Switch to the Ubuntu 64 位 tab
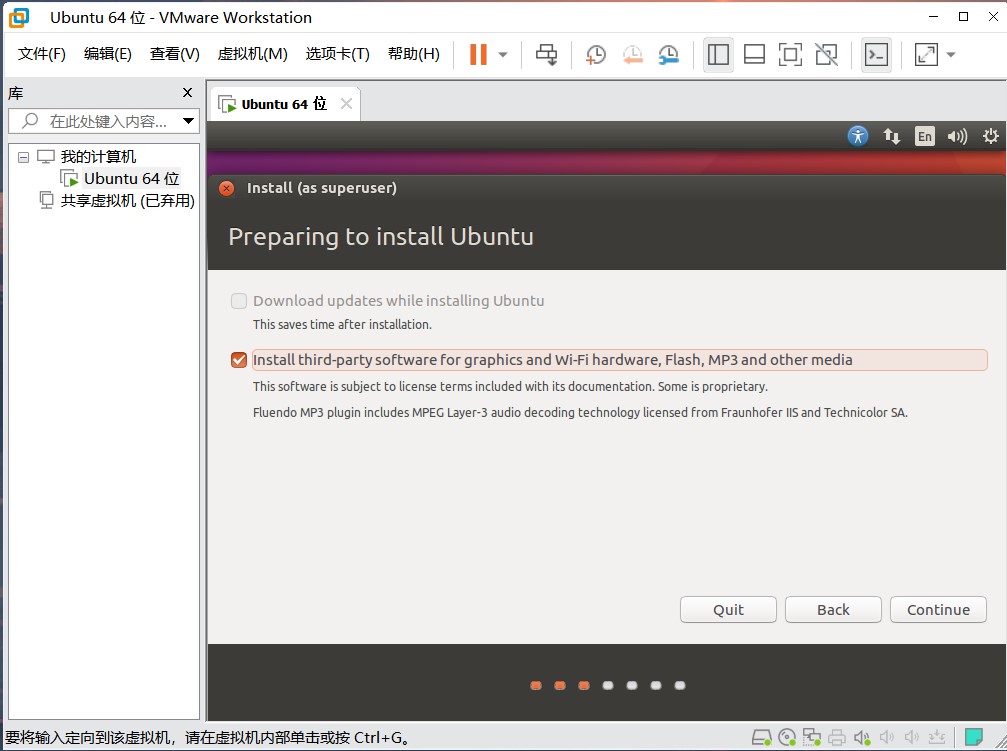The height and width of the screenshot is (751, 1007). (x=284, y=104)
